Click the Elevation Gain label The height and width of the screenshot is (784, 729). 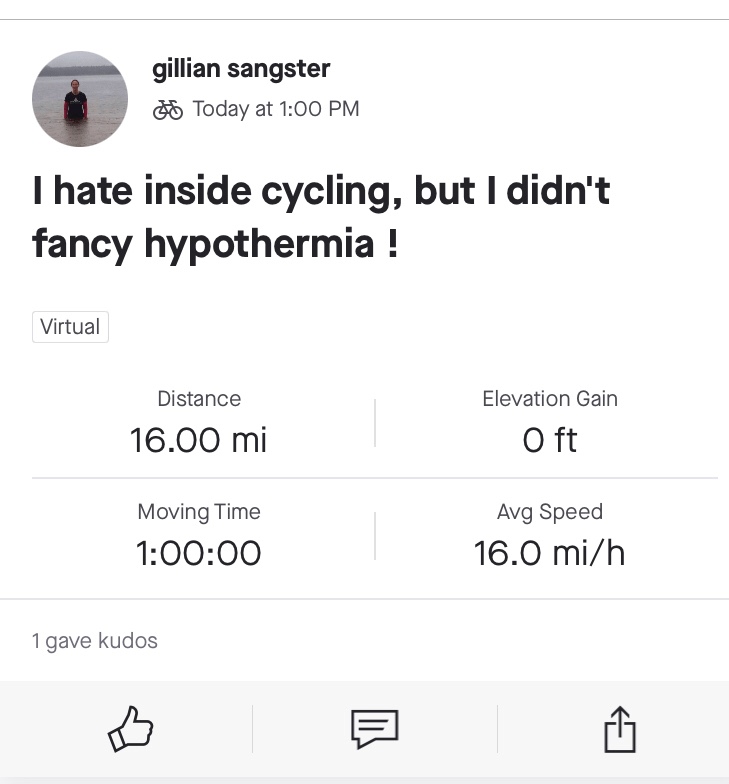[550, 399]
